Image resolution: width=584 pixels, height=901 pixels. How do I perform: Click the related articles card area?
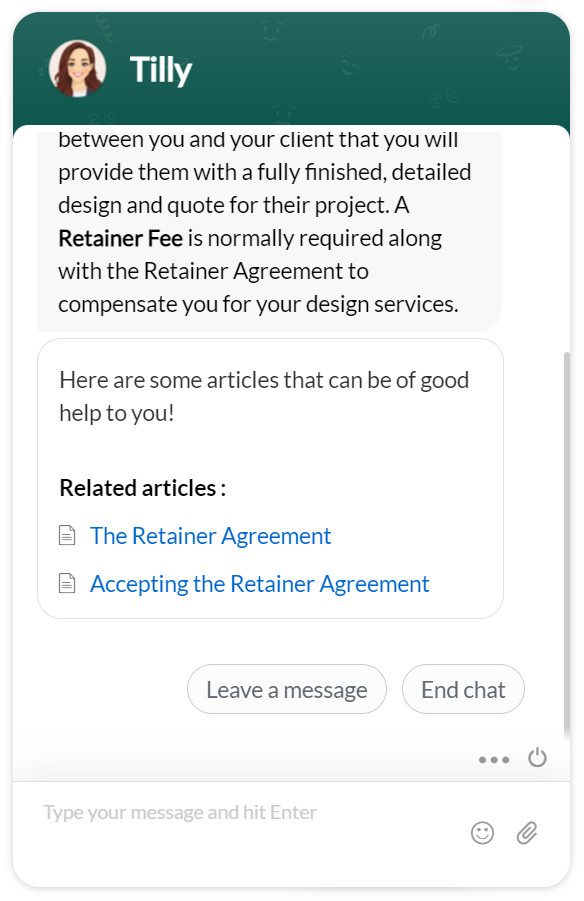pos(270,478)
